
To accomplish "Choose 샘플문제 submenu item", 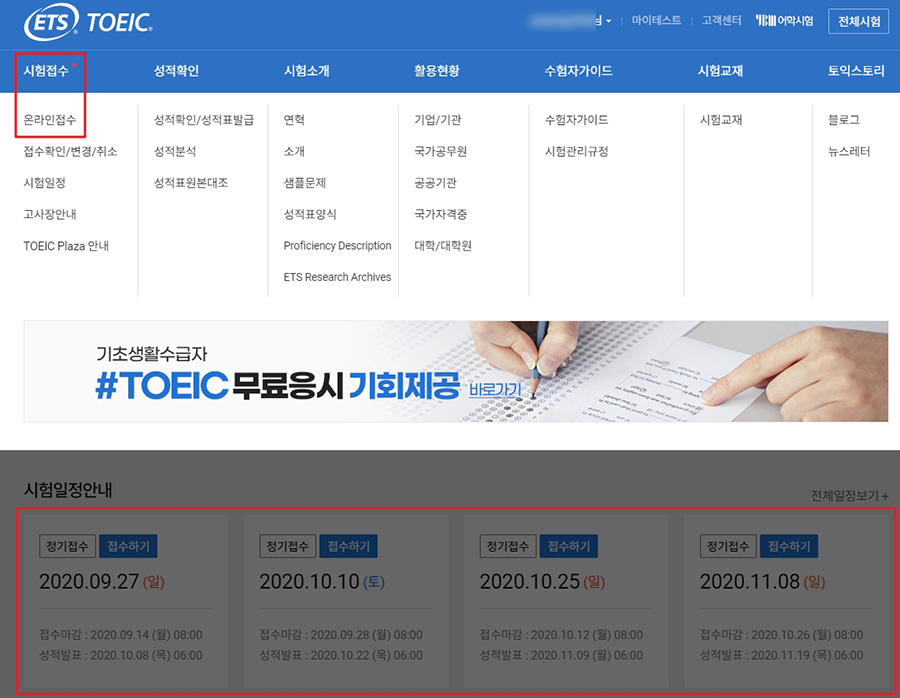I will click(x=305, y=183).
